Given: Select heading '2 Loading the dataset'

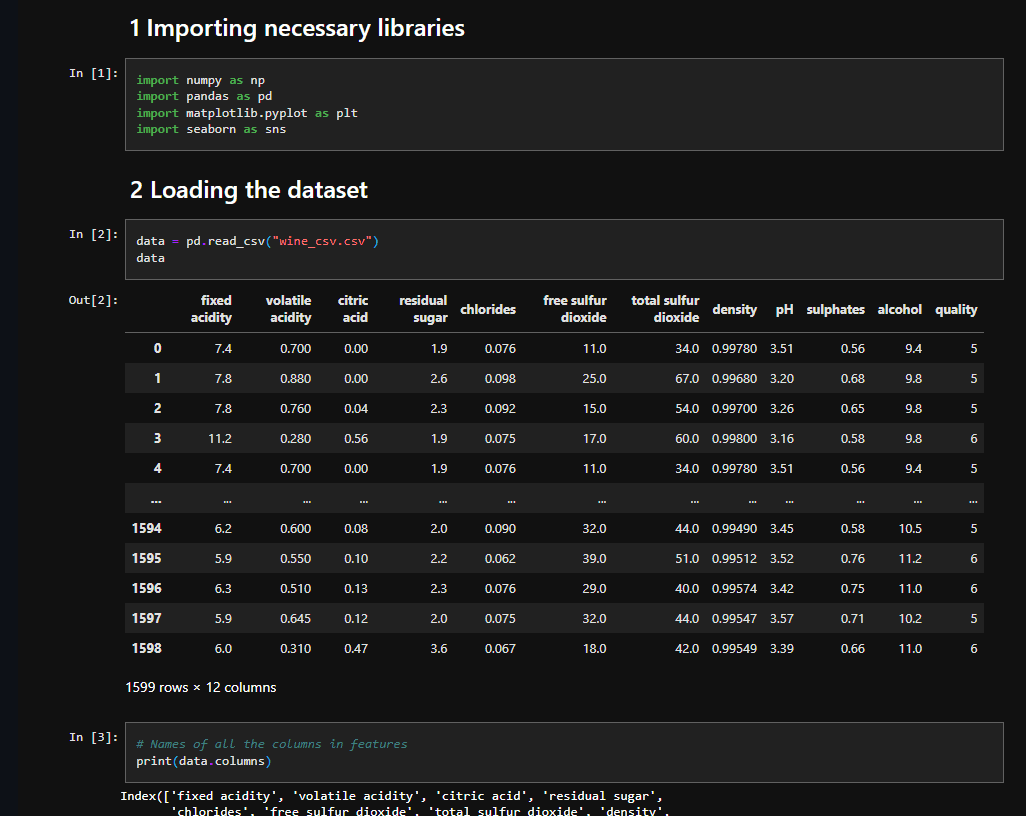Looking at the screenshot, I should [249, 190].
